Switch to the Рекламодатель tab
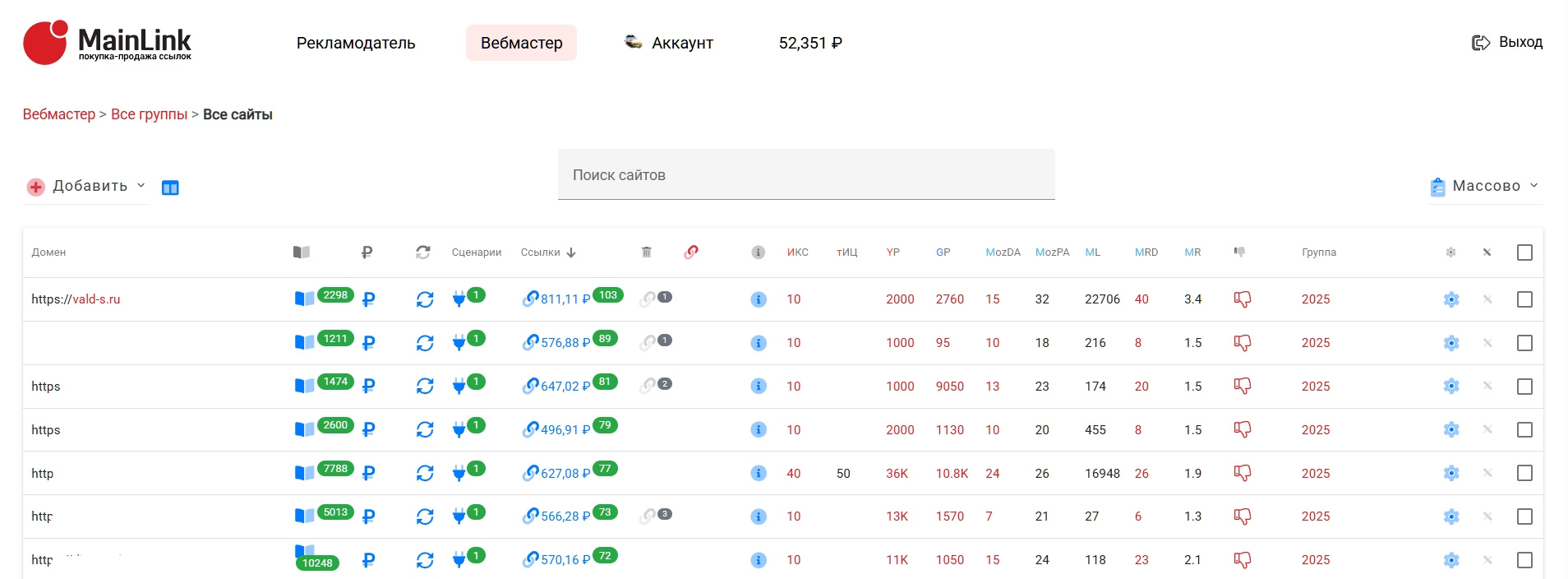The width and height of the screenshot is (1568, 579). click(x=356, y=43)
